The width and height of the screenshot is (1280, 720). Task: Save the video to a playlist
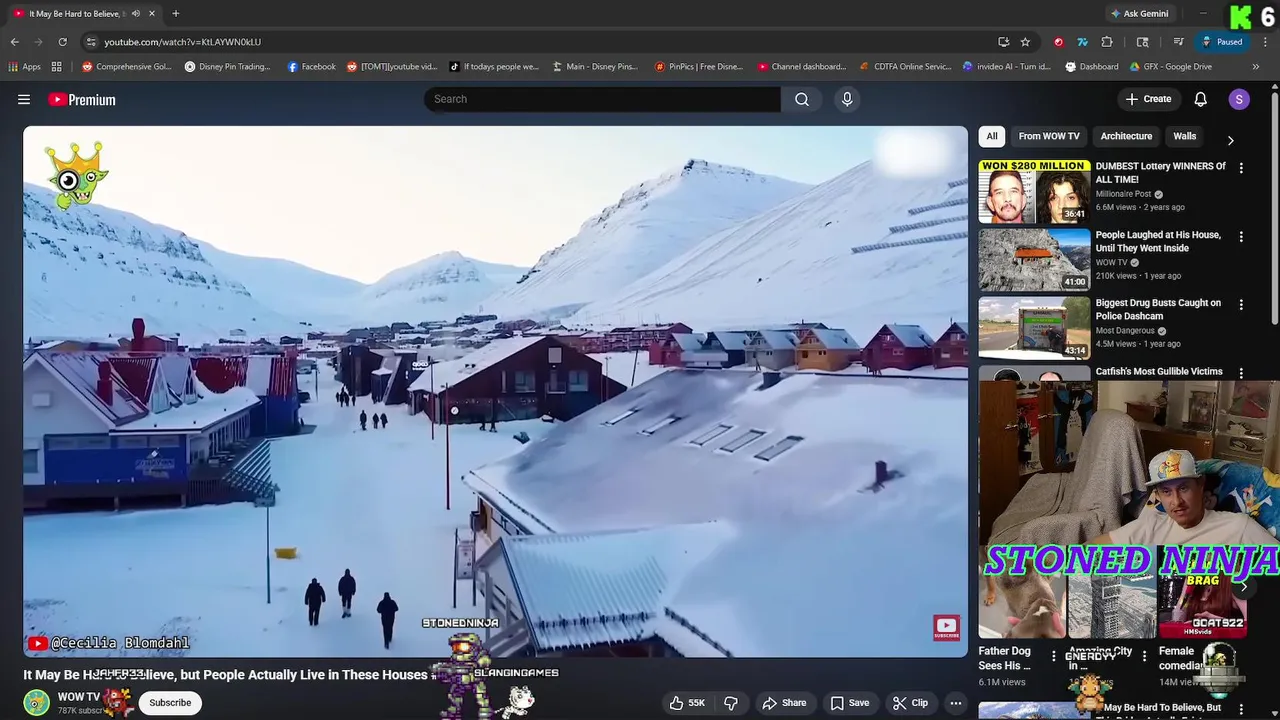click(x=850, y=703)
